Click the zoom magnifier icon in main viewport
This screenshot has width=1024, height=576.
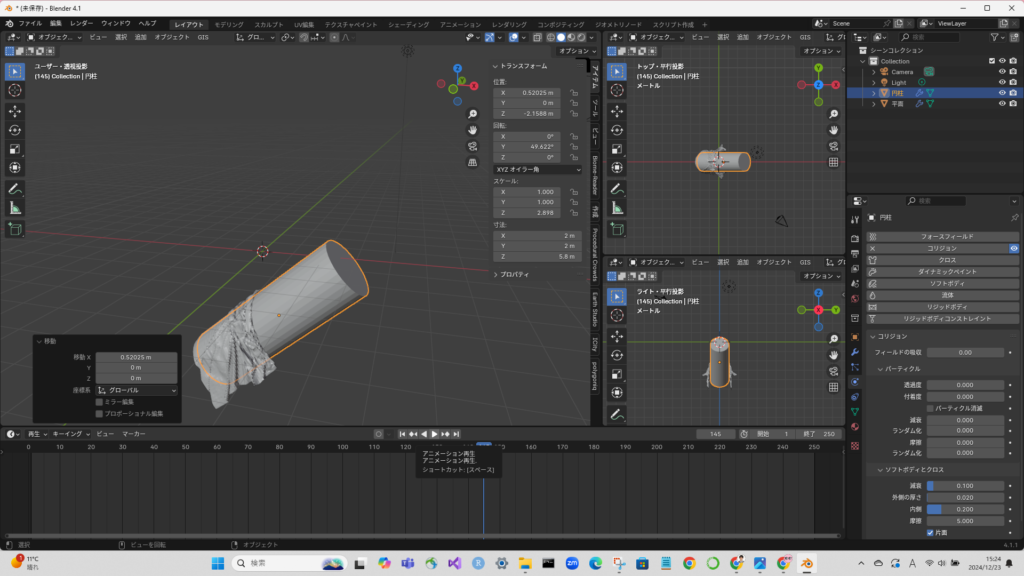(472, 113)
